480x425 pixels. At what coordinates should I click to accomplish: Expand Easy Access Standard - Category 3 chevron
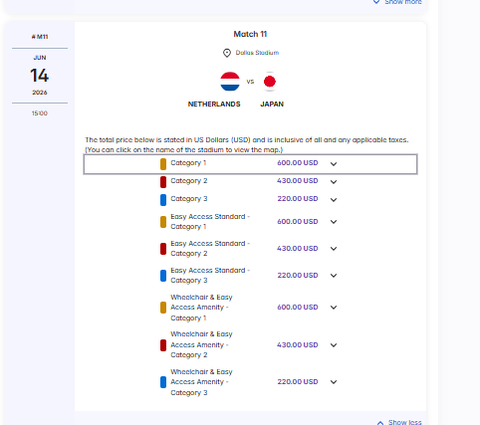pyautogui.click(x=334, y=275)
